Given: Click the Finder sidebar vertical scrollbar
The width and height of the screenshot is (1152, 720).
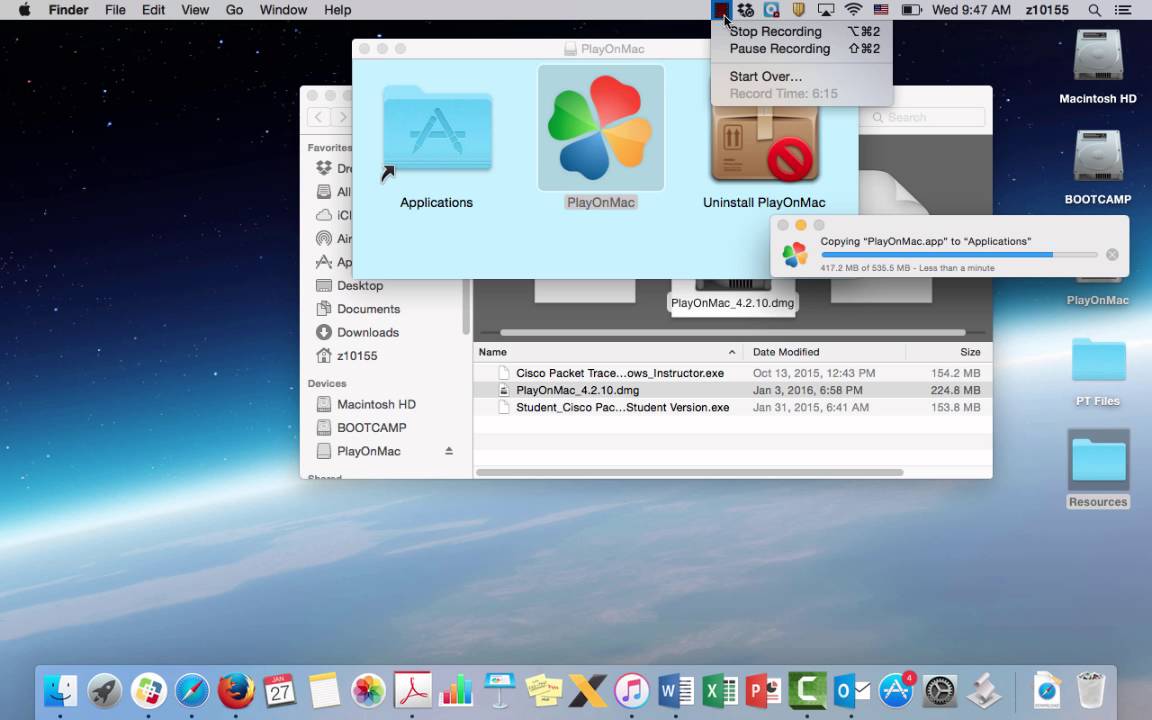Looking at the screenshot, I should (466, 306).
